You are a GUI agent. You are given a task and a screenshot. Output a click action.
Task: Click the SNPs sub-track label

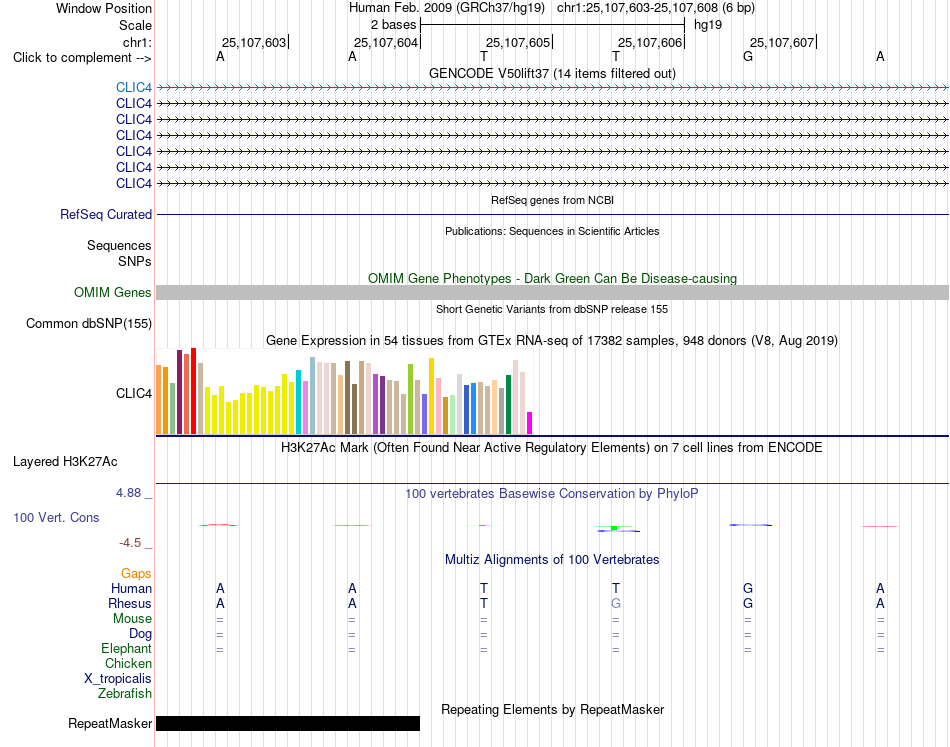(x=135, y=261)
